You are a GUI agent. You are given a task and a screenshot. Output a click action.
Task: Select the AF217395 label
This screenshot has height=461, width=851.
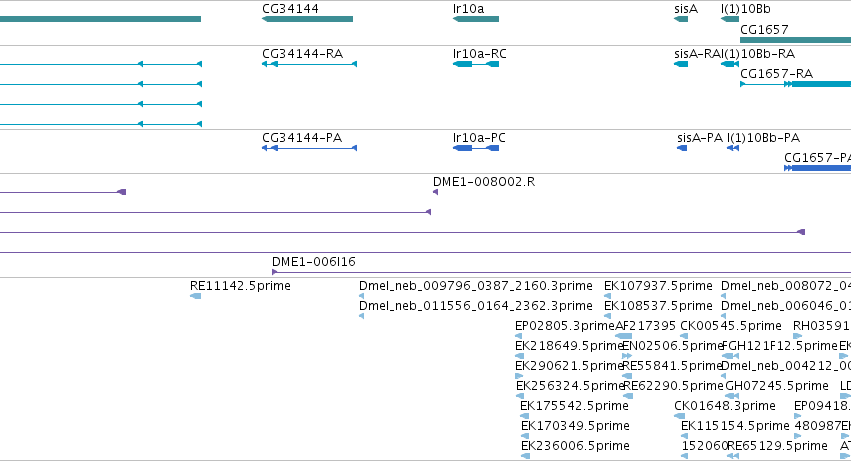[645, 326]
